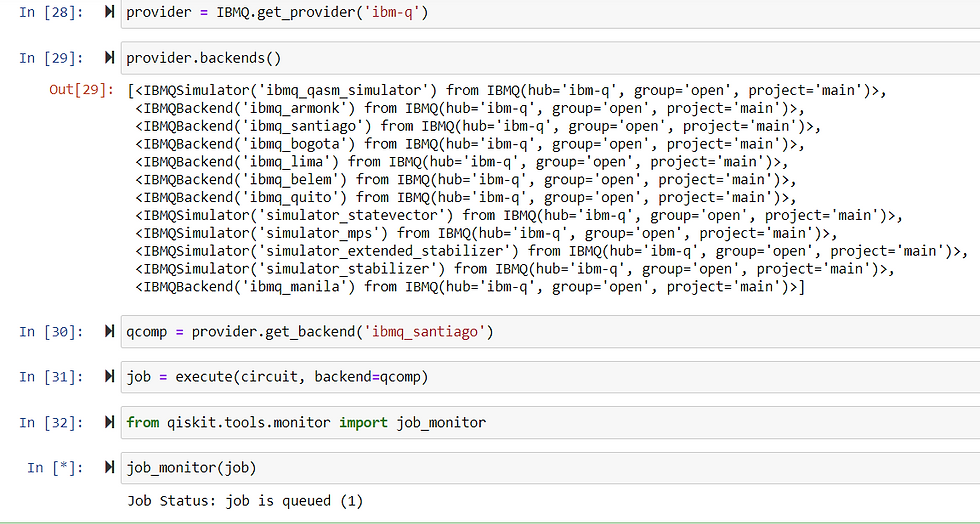Click the 'simulator_statevector' output line

coord(519,215)
